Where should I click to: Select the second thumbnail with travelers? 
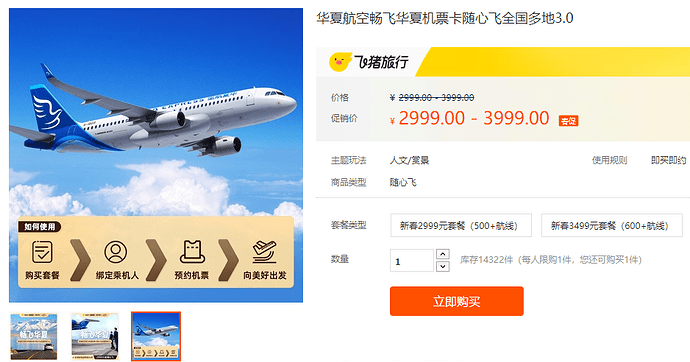pos(95,336)
